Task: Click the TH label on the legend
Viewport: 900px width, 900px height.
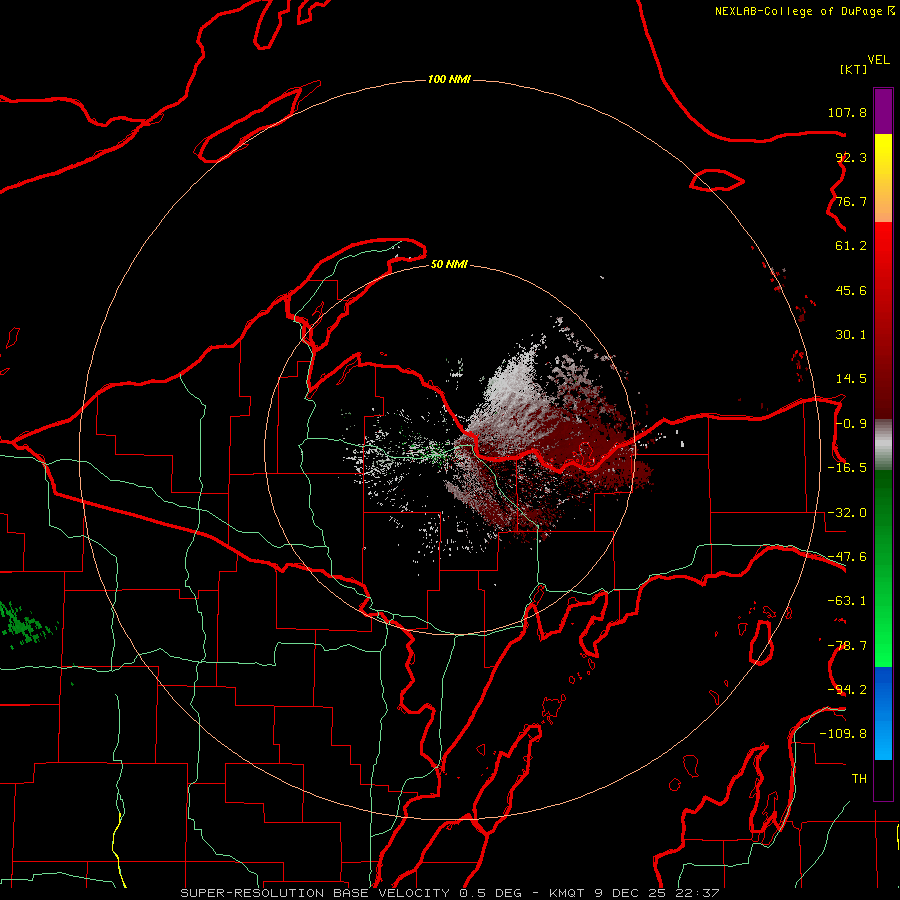Action: (x=859, y=779)
